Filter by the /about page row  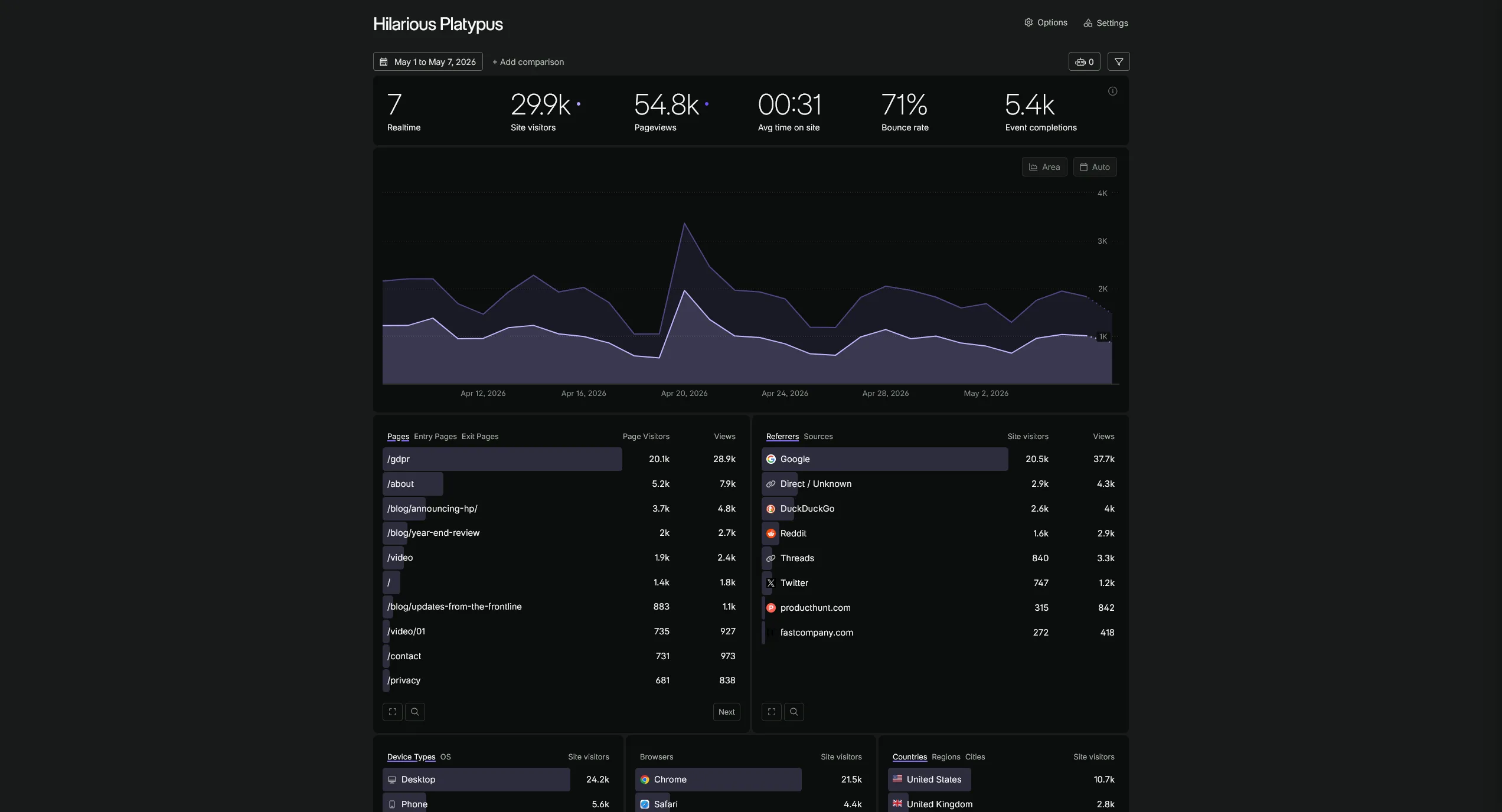coord(561,484)
